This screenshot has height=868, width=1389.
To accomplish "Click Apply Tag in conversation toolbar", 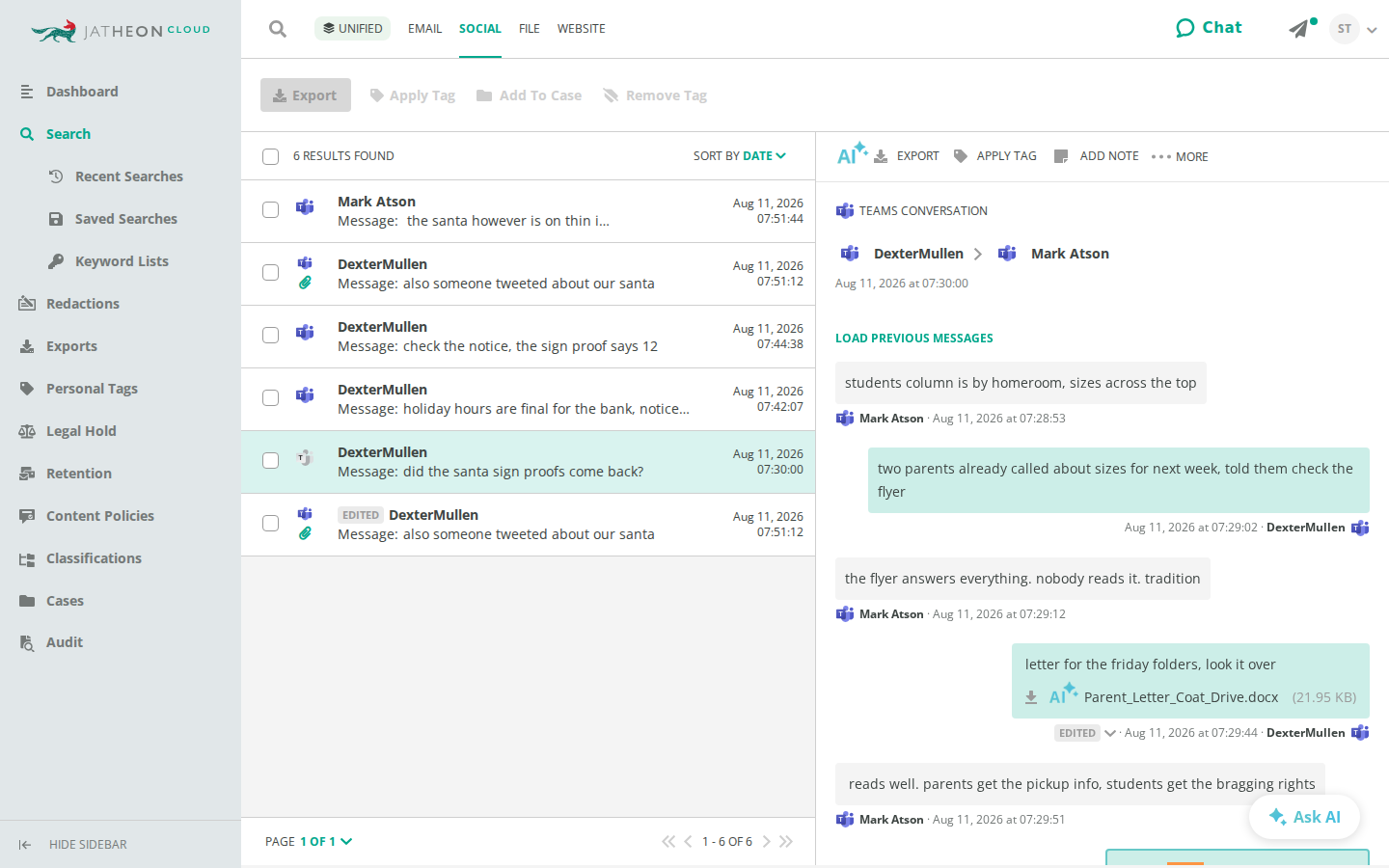I will pyautogui.click(x=995, y=156).
